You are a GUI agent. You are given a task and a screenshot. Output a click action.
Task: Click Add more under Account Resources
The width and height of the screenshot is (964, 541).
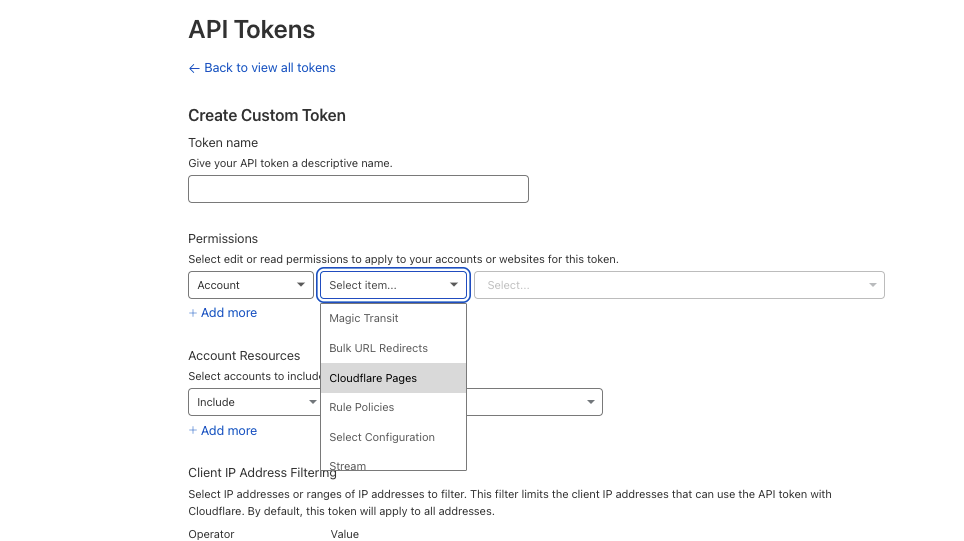pos(228,431)
